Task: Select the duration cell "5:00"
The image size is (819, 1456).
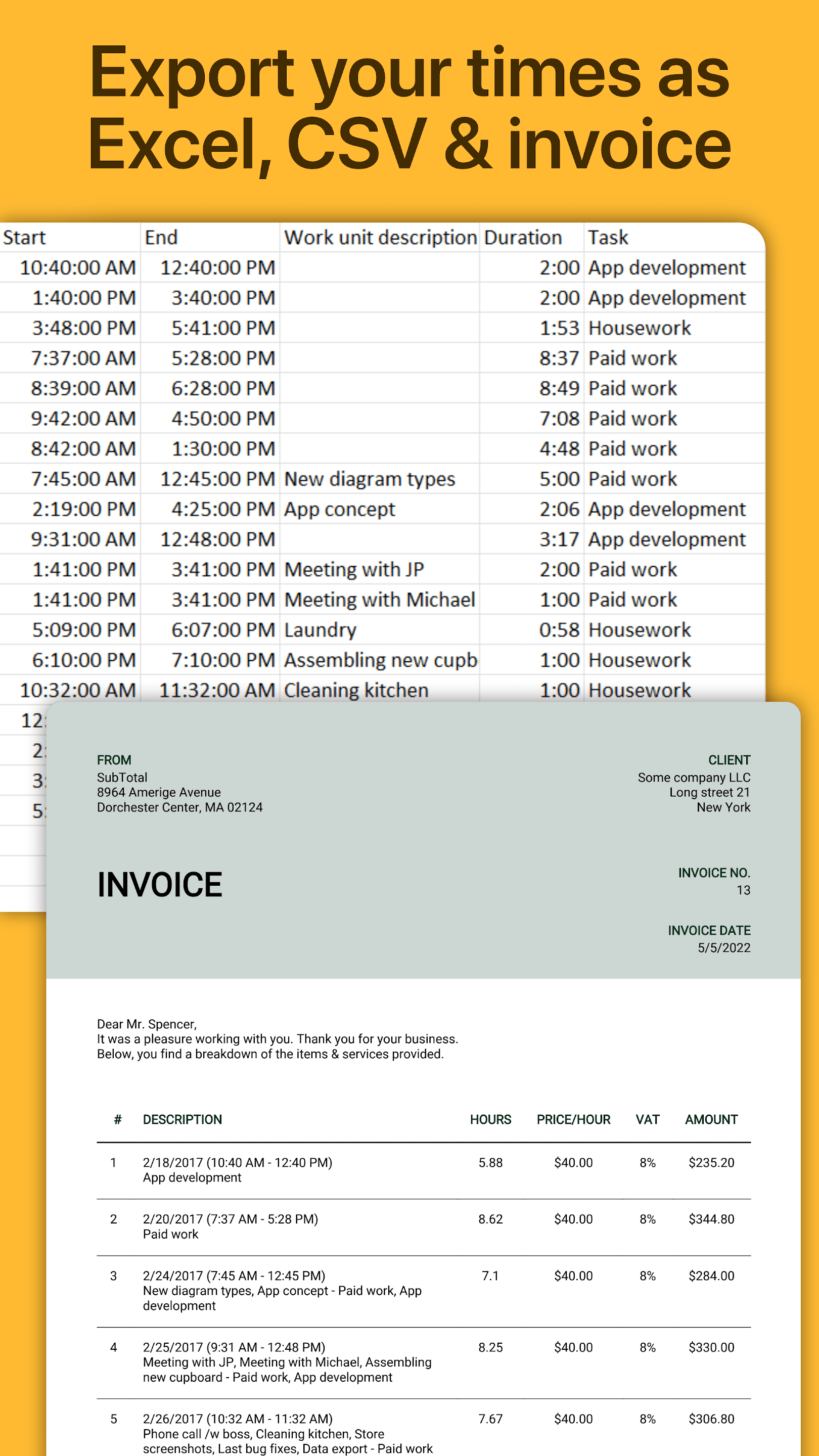Action: click(x=560, y=479)
